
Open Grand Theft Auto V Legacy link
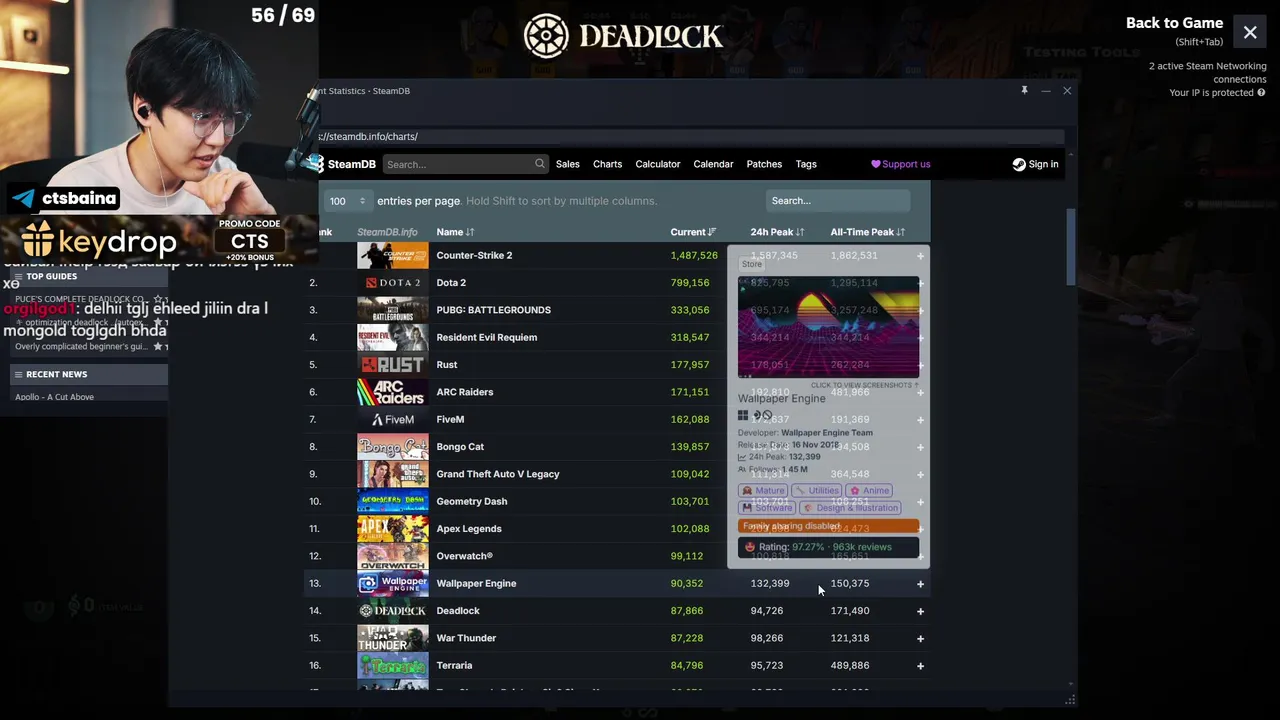click(x=498, y=474)
